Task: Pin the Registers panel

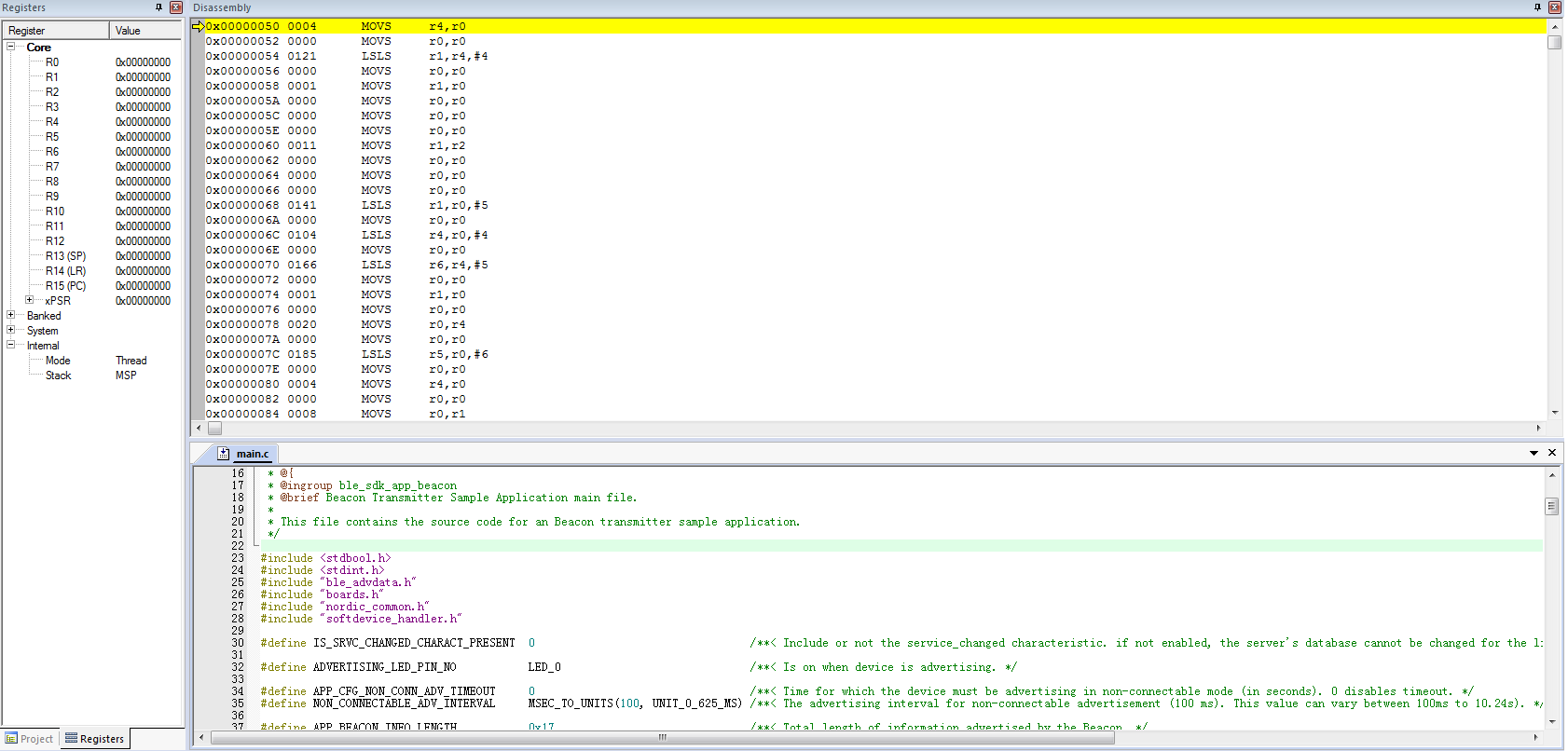Action: 158,7
